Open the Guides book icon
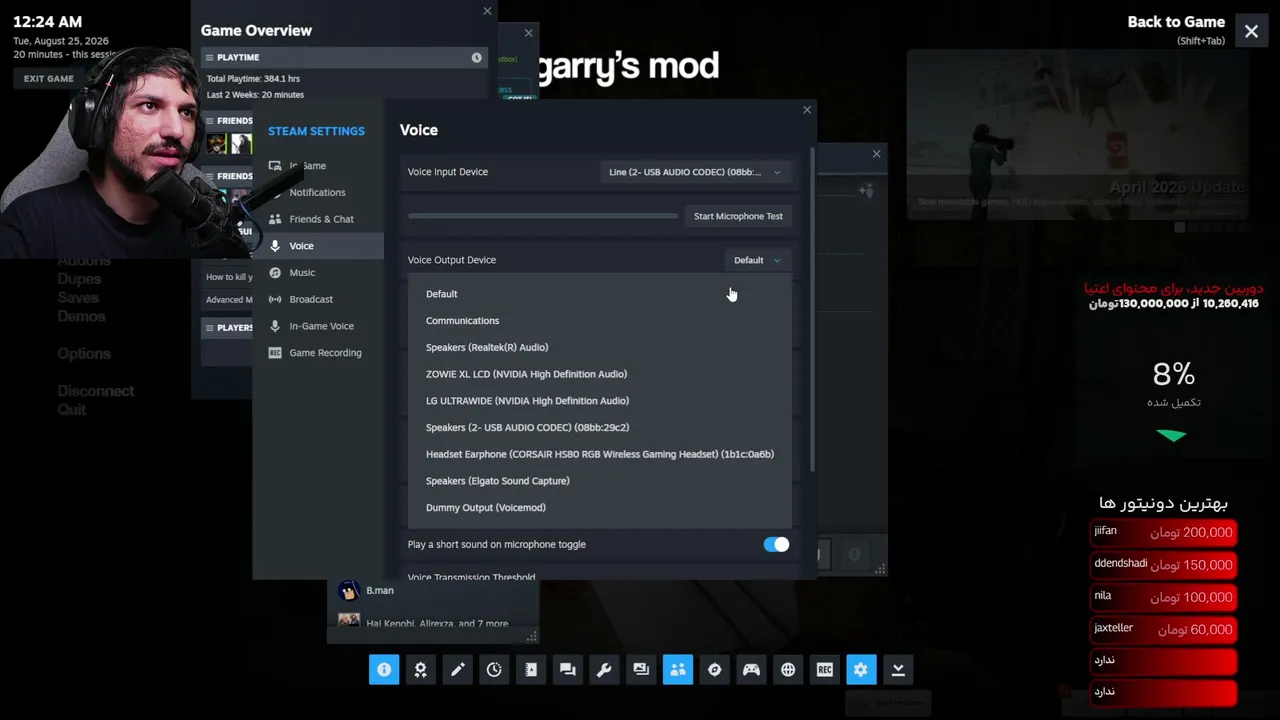This screenshot has height=720, width=1280. [531, 670]
